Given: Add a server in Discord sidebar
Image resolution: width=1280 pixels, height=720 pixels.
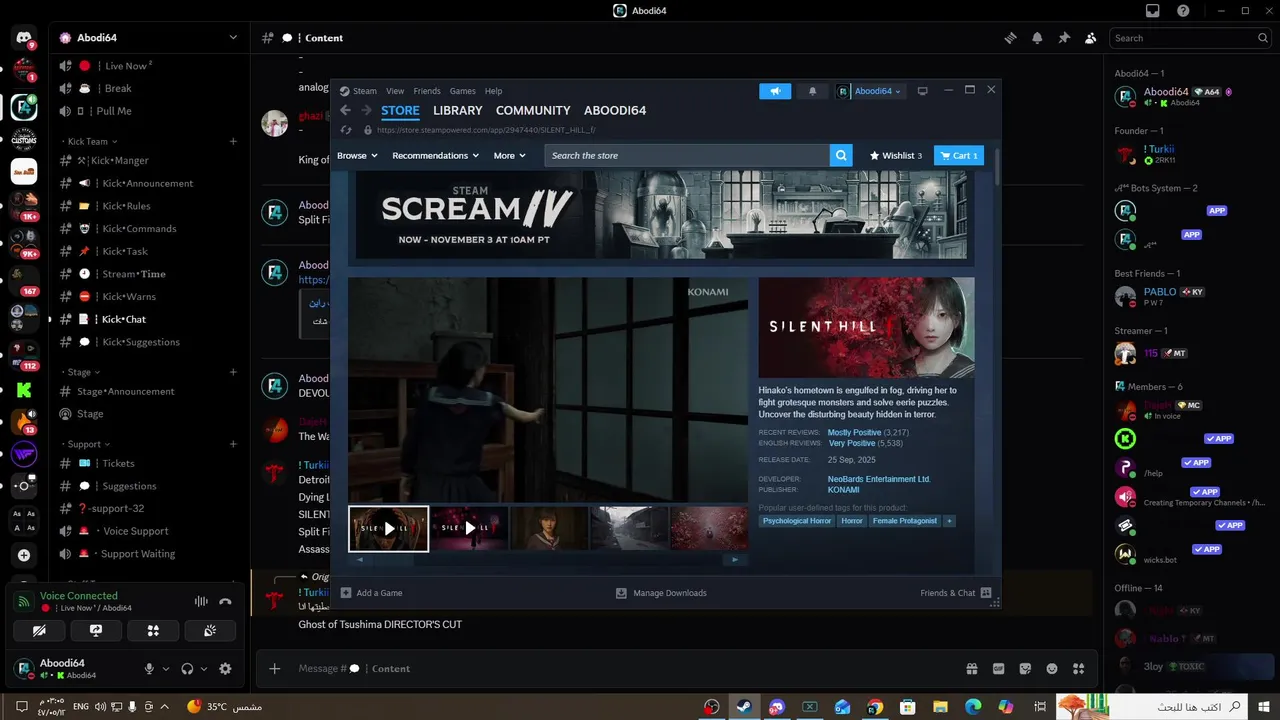Looking at the screenshot, I should tap(24, 555).
